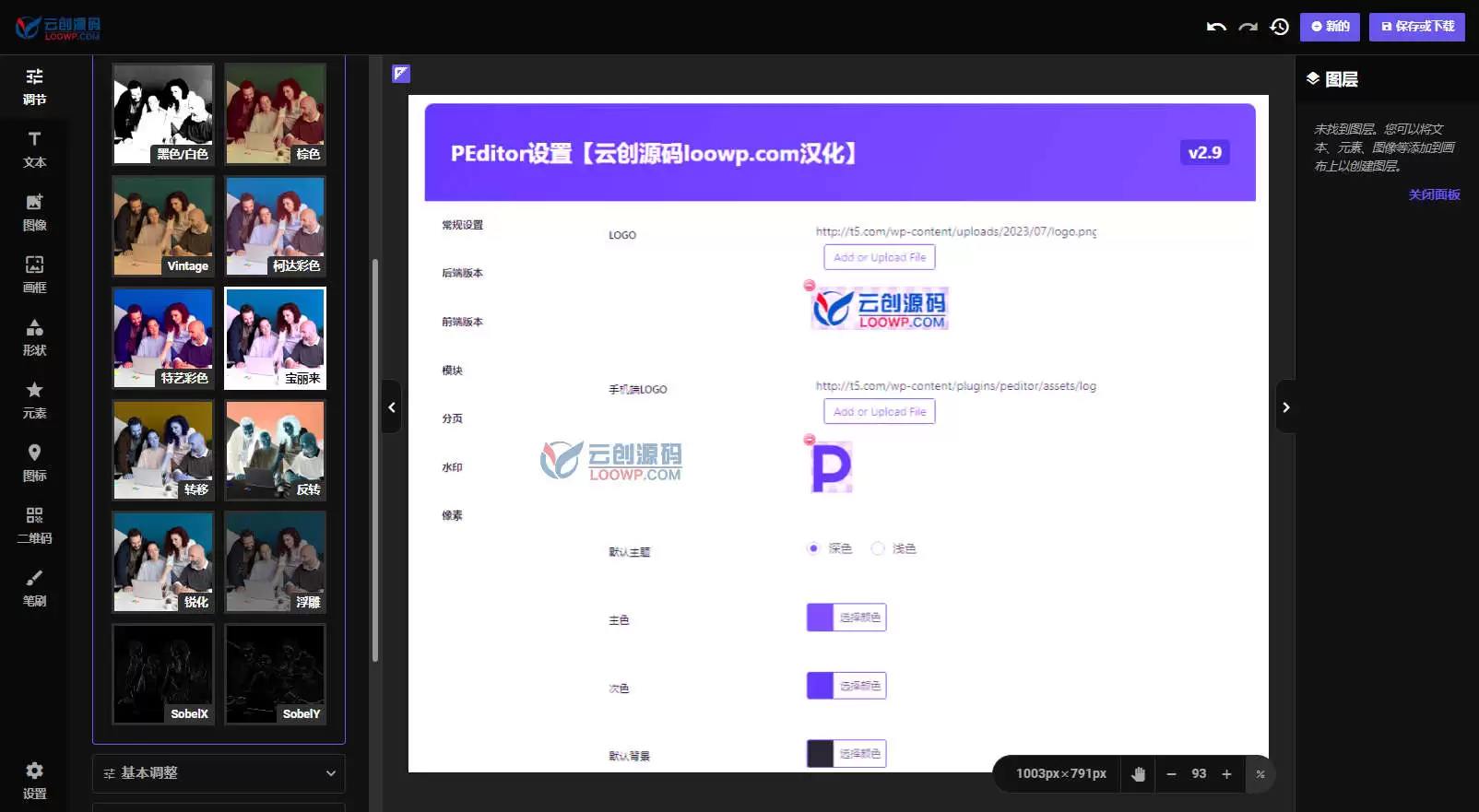This screenshot has height=812, width=1479.
Task: Pick the 主色 color swatch
Action: [x=820, y=618]
